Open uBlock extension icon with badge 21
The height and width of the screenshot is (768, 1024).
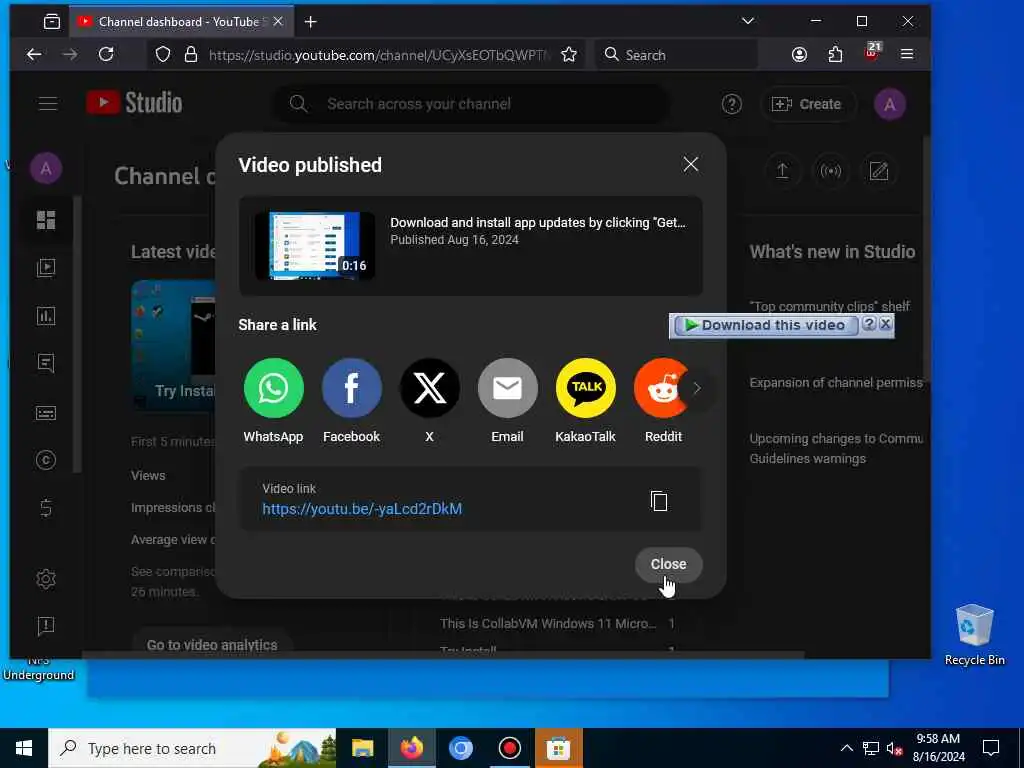(x=872, y=53)
